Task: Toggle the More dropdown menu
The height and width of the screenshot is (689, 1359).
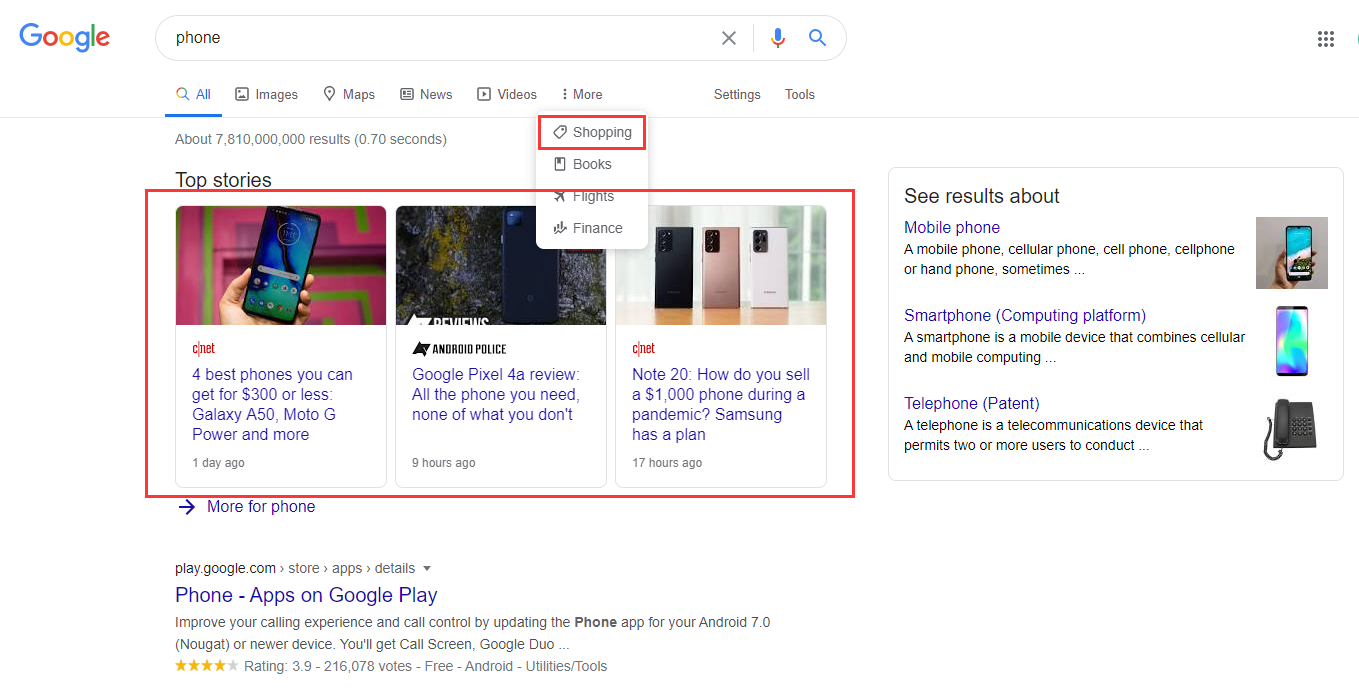Action: (582, 94)
